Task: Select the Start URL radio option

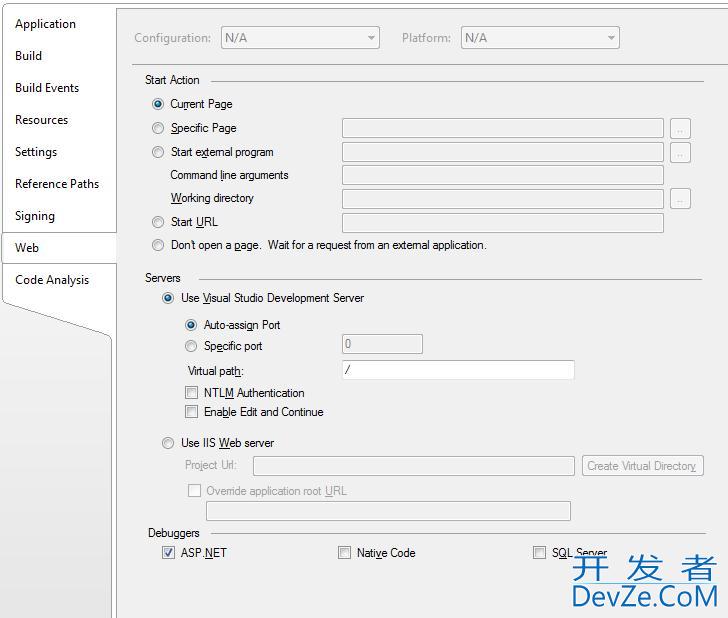Action: (158, 222)
